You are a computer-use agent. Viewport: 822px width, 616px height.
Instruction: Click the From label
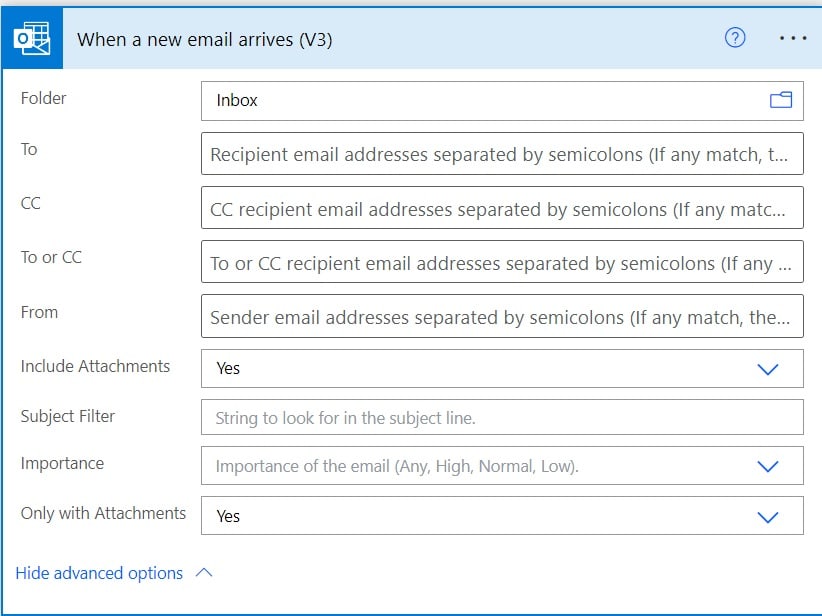(39, 312)
